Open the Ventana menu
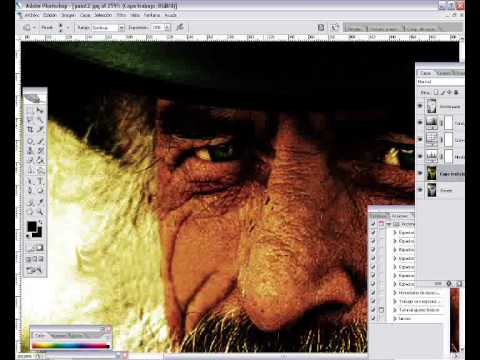This screenshot has height=360, width=480. click(152, 15)
